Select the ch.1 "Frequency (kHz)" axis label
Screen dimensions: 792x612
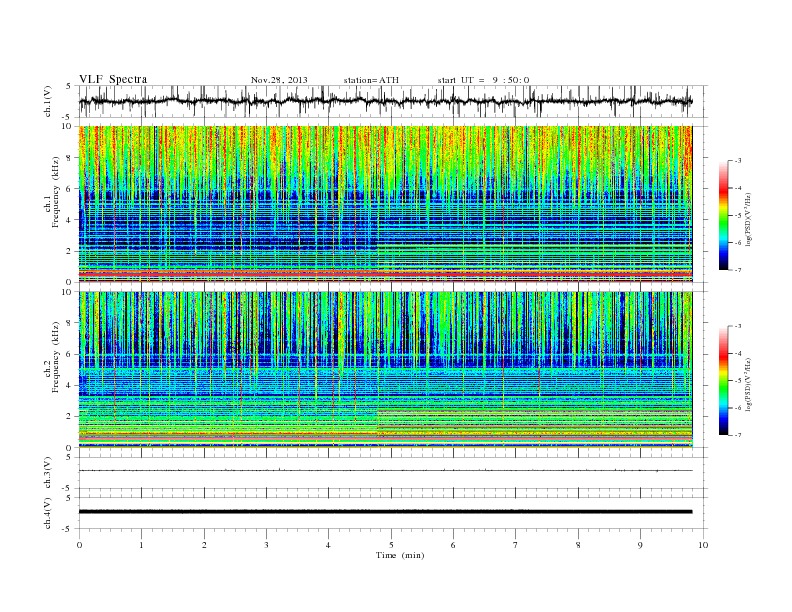(x=56, y=192)
